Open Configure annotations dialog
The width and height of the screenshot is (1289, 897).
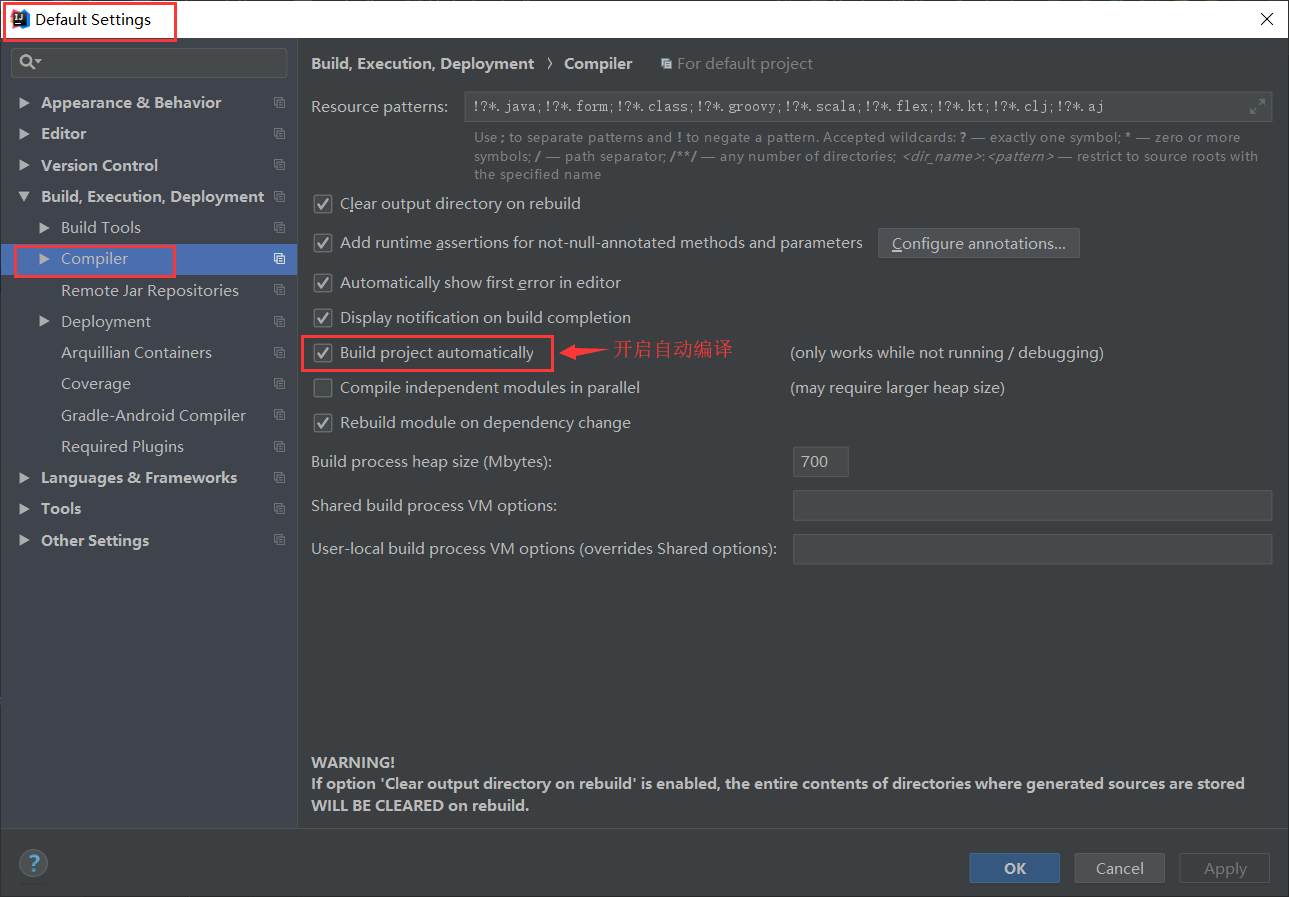tap(978, 243)
